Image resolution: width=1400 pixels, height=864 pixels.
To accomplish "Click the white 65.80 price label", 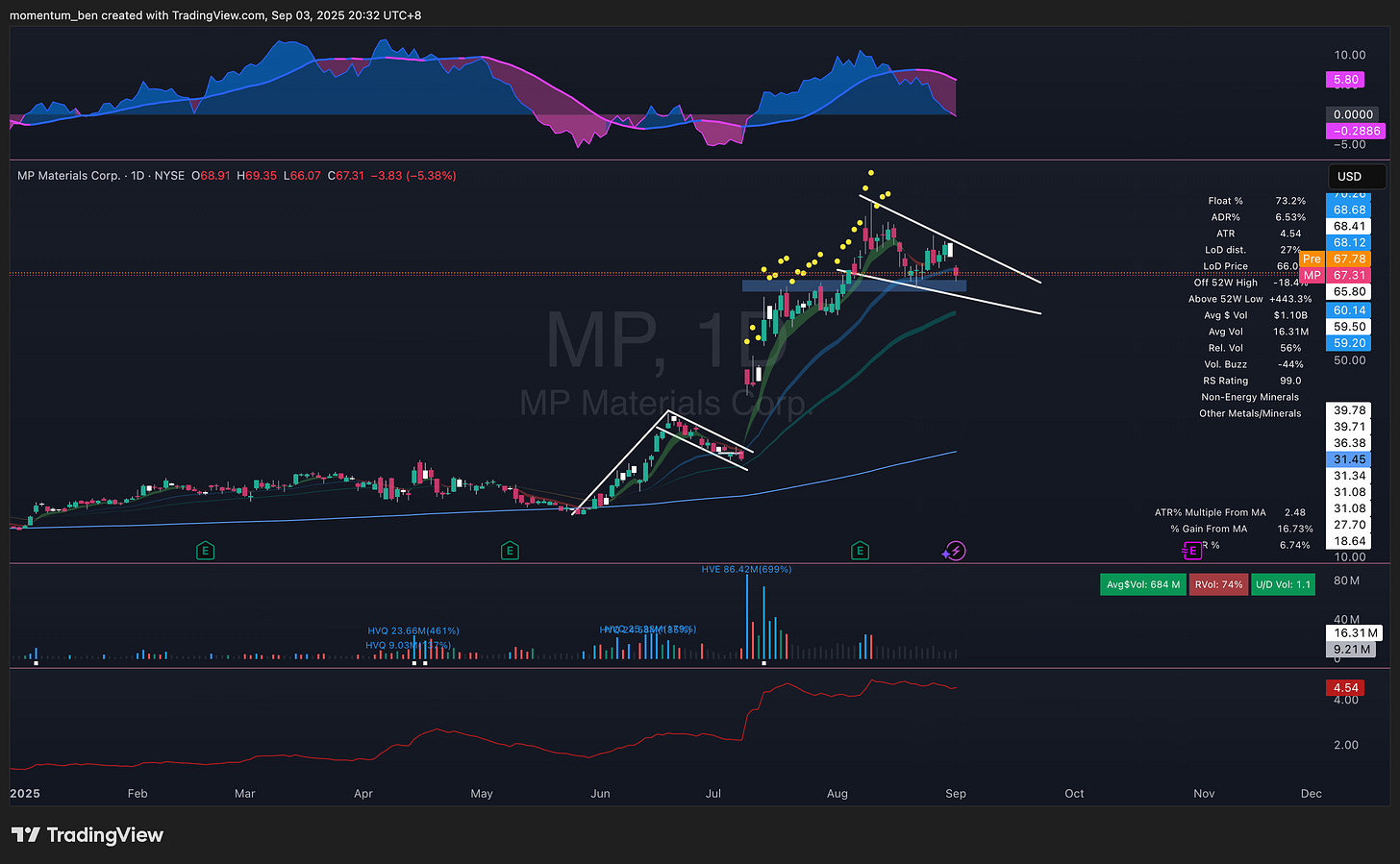I will 1350,292.
